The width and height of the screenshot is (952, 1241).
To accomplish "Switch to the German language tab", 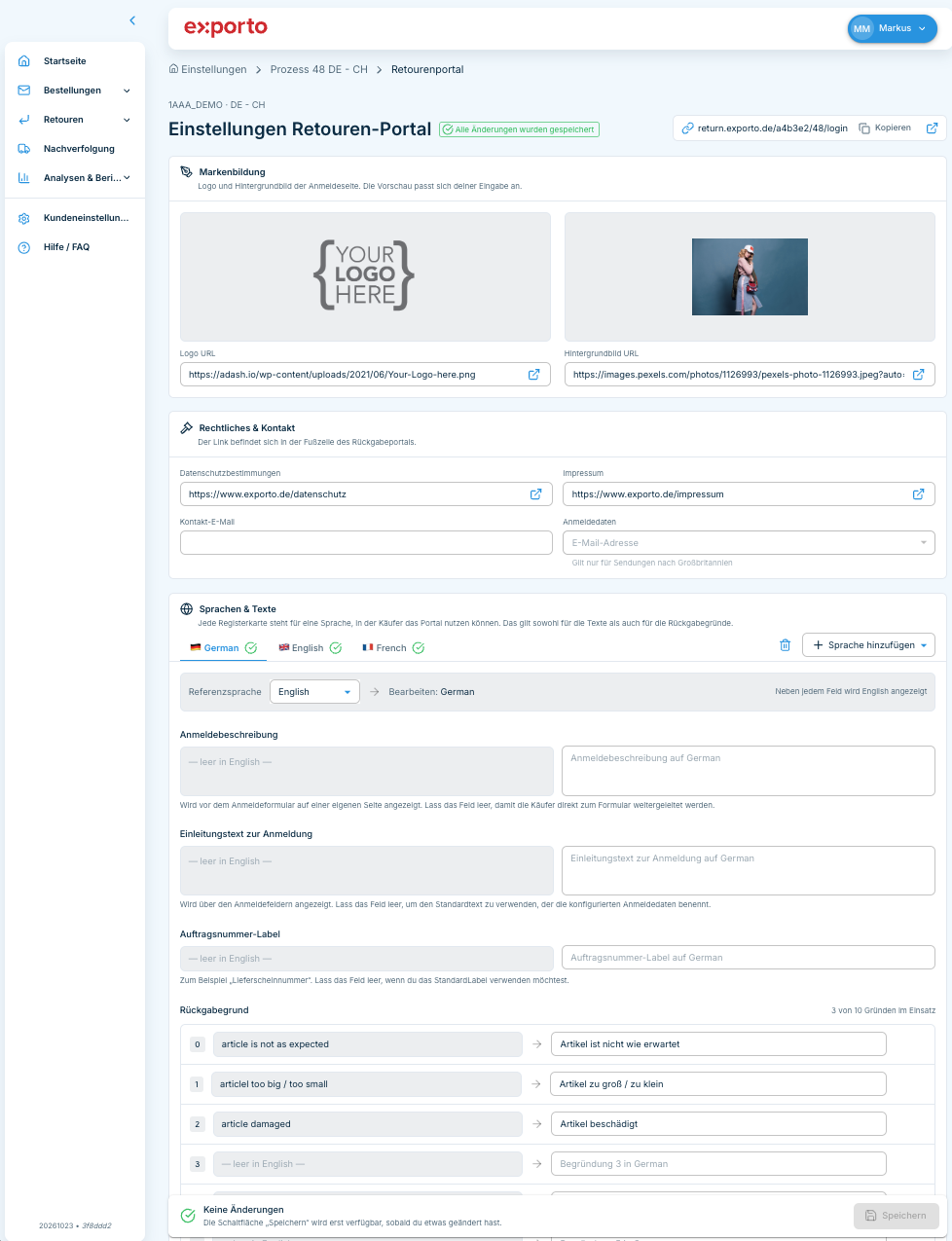I will (x=223, y=648).
